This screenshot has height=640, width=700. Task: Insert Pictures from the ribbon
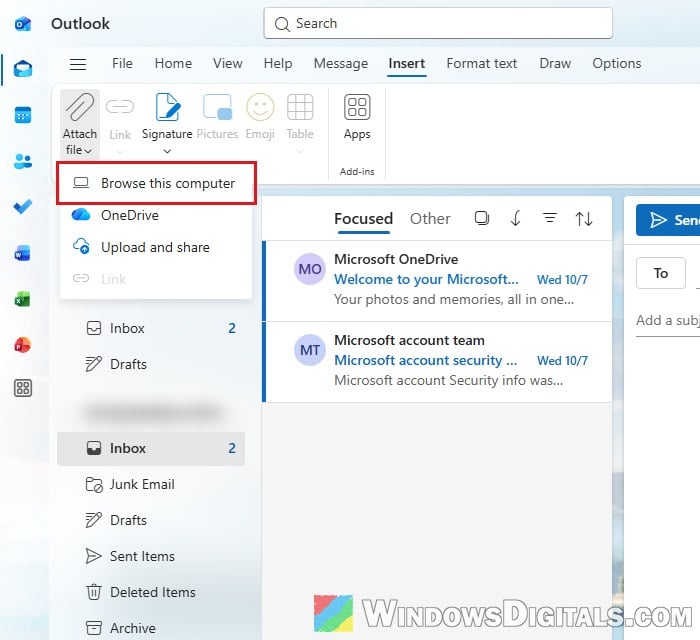[217, 116]
